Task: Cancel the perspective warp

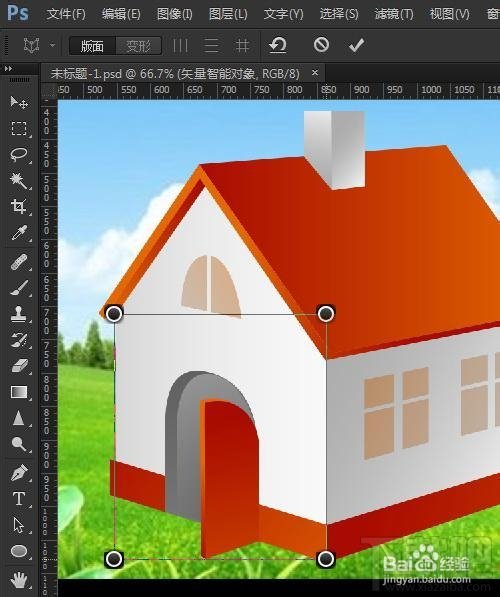Action: point(321,45)
